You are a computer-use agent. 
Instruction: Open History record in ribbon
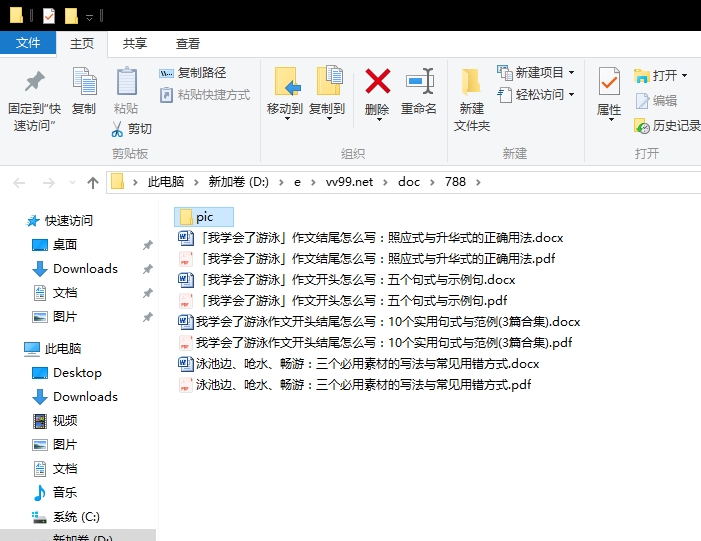[667, 126]
